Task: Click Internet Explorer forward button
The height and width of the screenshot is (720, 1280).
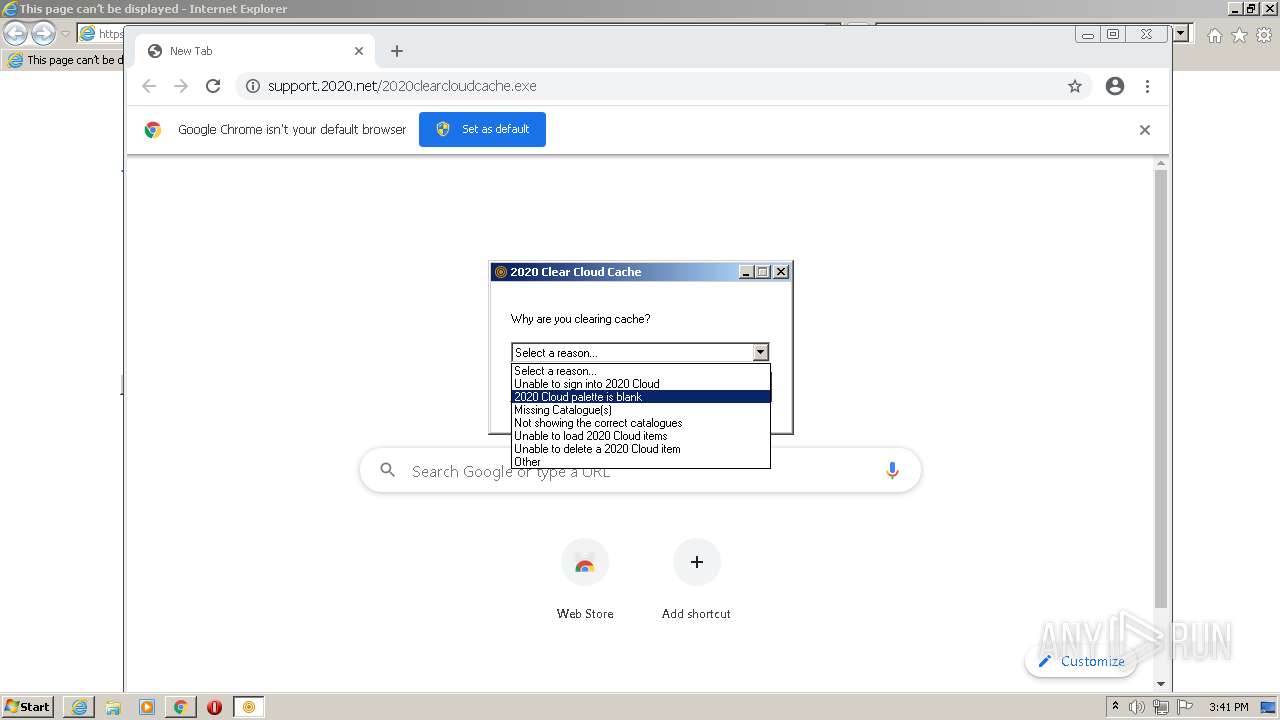Action: point(43,33)
